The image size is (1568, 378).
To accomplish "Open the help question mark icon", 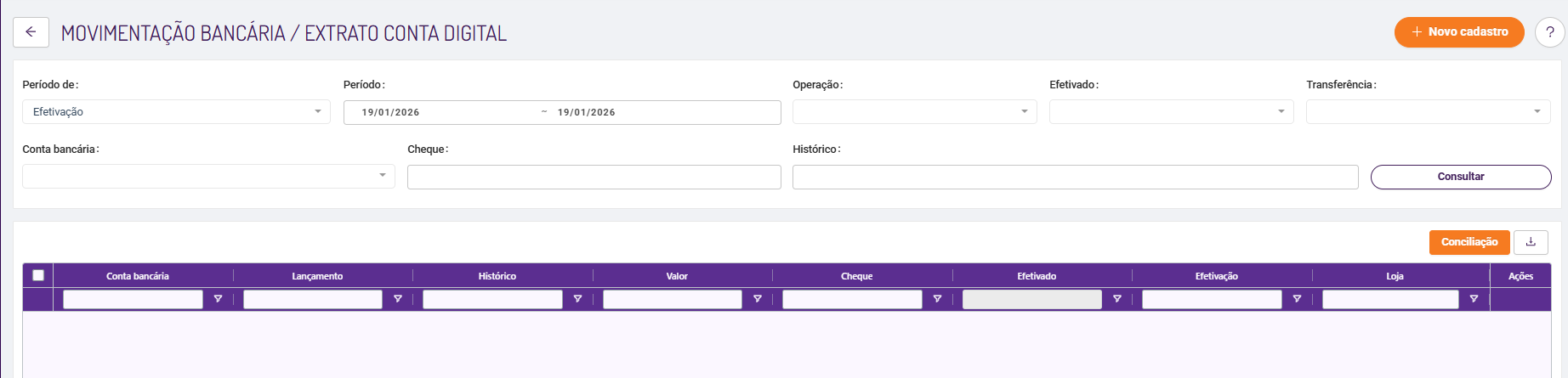I will [x=1549, y=32].
